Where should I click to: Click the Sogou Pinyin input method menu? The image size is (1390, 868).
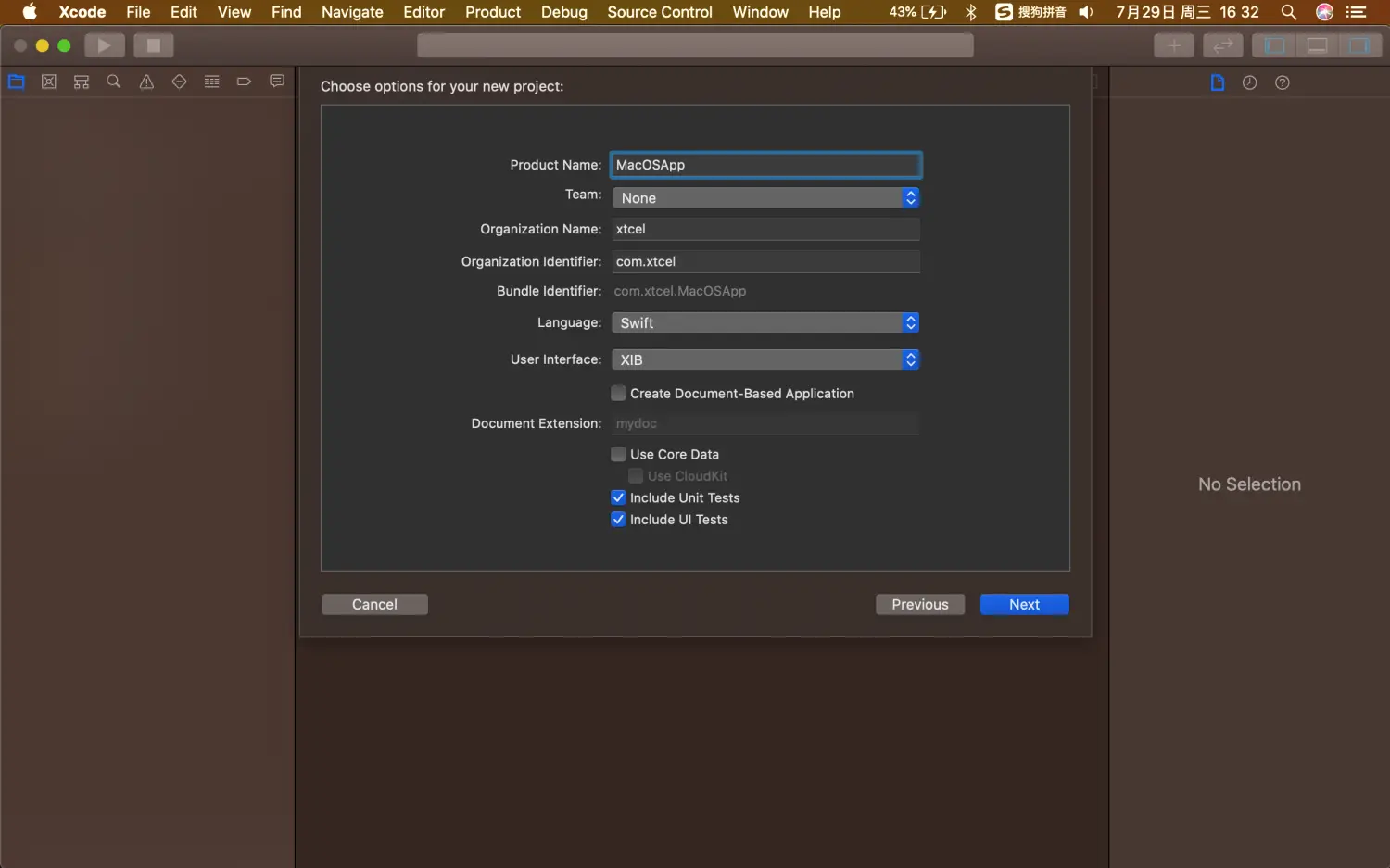coord(1030,12)
